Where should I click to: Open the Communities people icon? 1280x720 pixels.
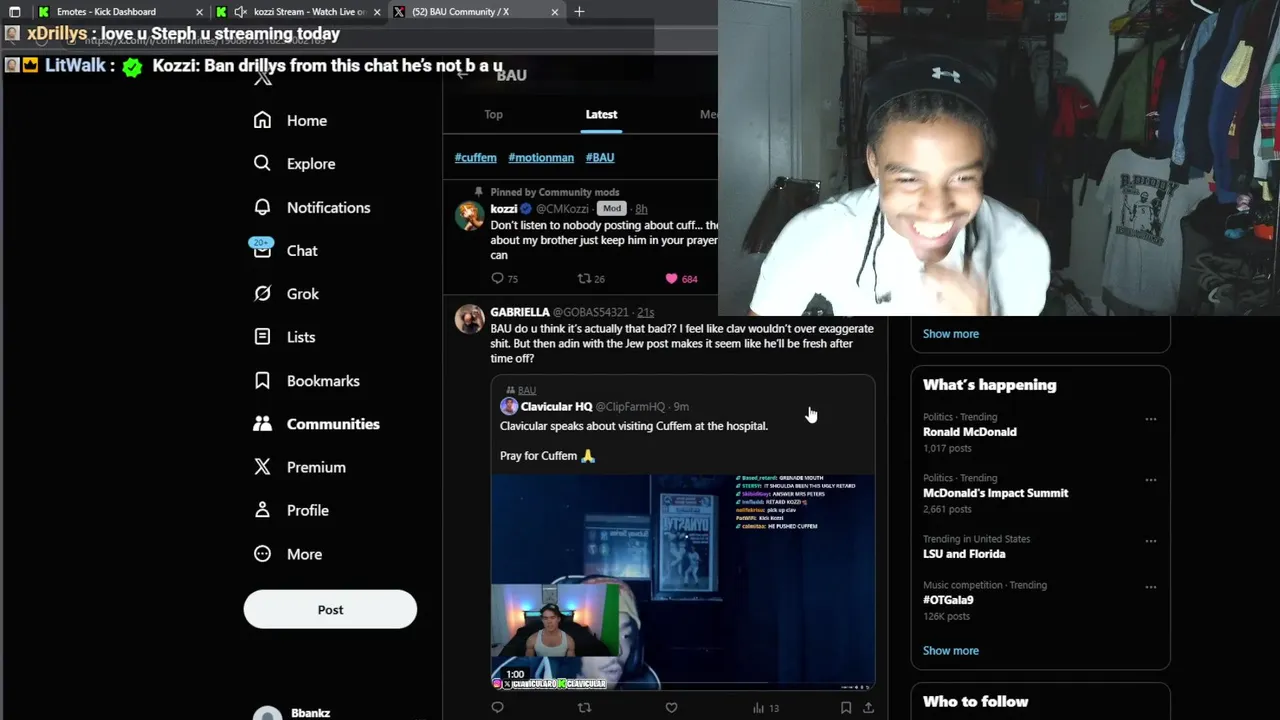[x=262, y=424]
